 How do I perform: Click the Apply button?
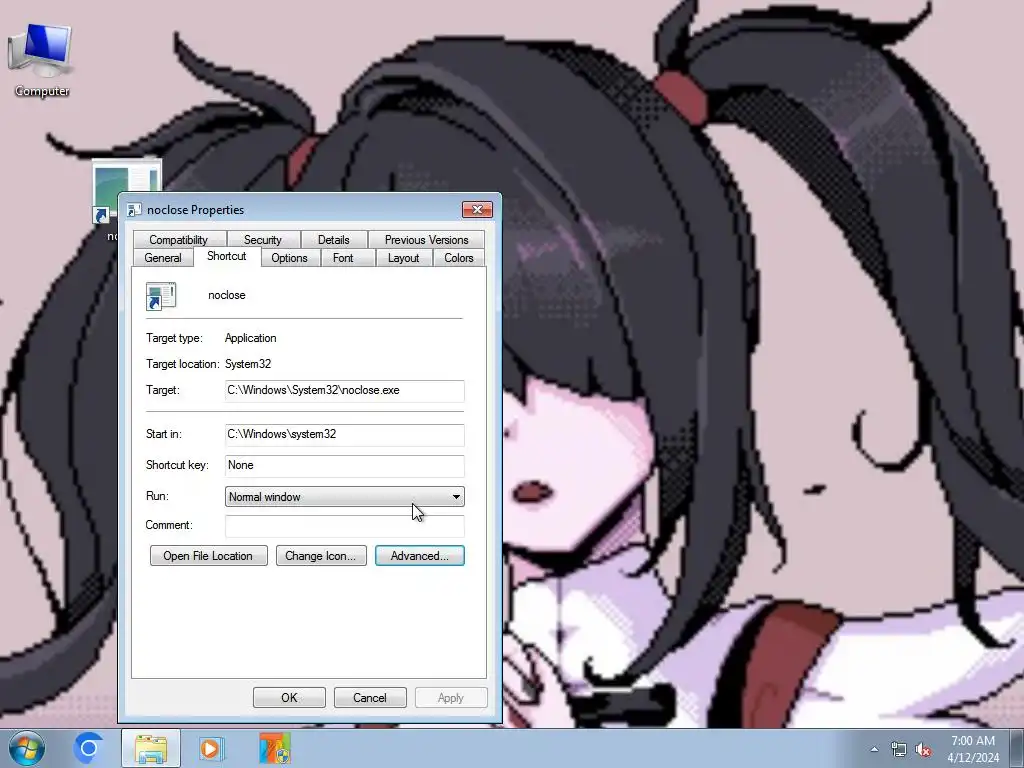(451, 697)
